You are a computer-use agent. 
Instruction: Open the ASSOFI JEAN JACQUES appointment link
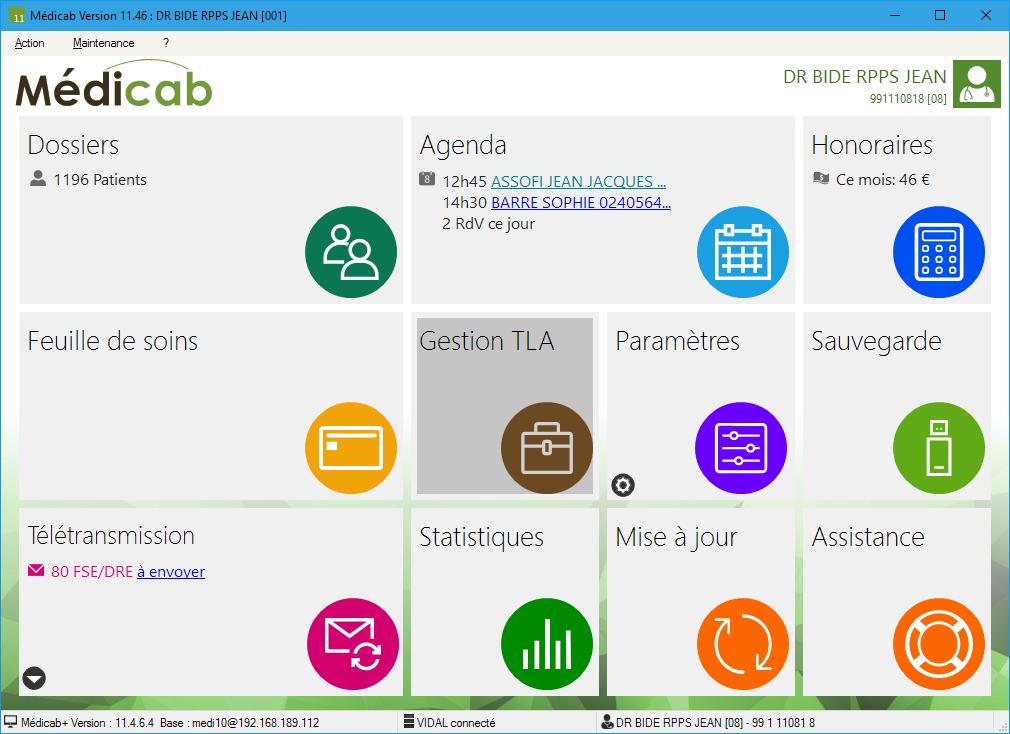click(x=578, y=182)
